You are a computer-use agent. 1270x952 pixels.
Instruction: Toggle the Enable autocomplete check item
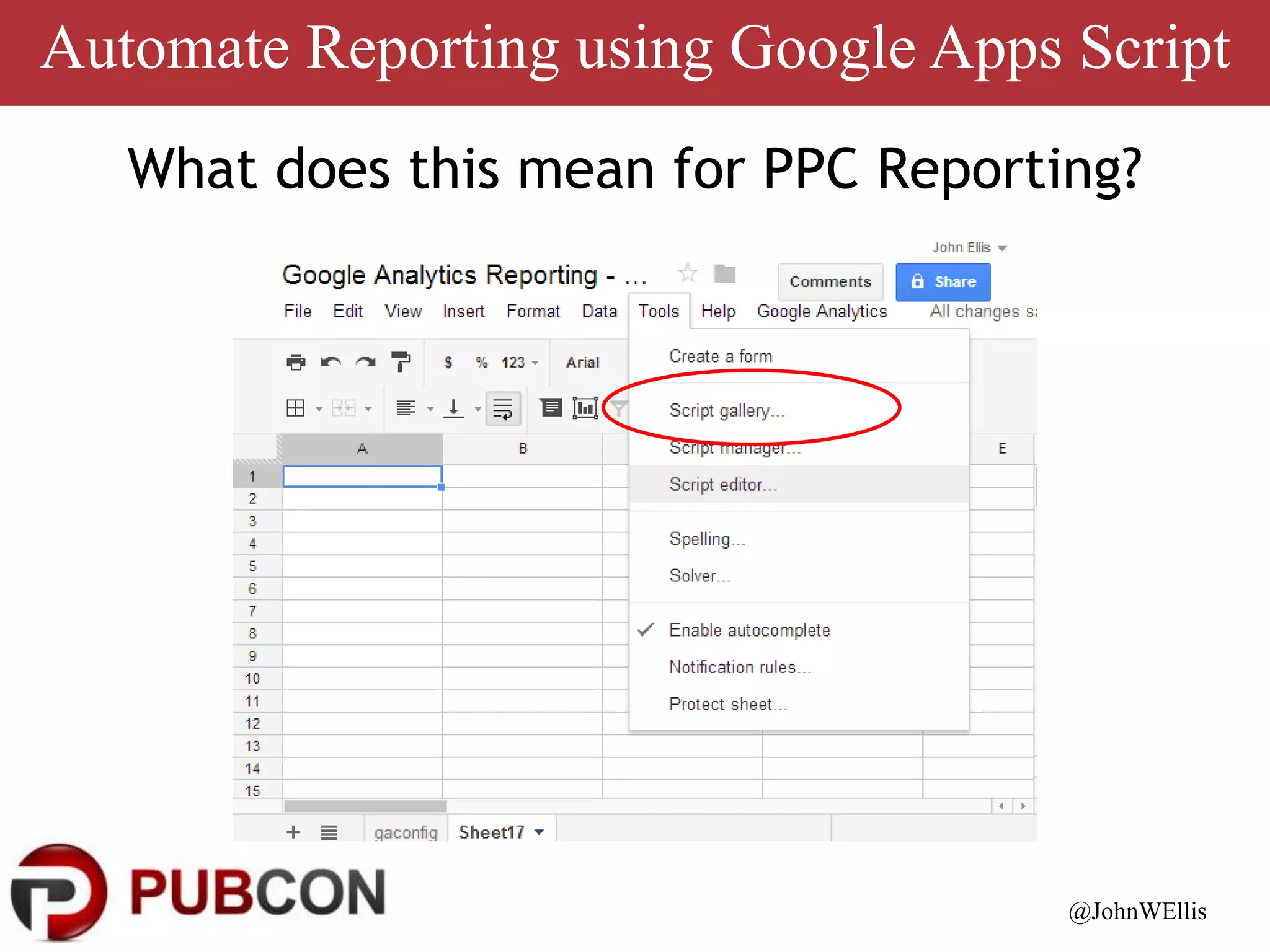click(799, 630)
